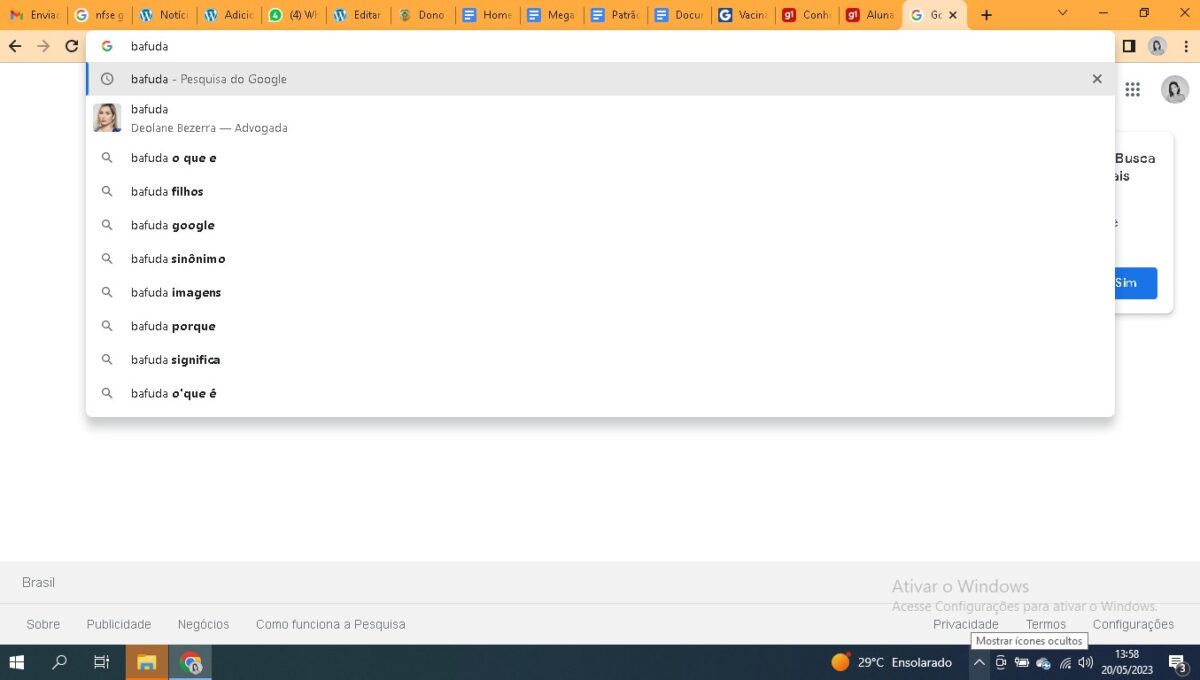Open the 'Publicidade' footer link
1200x680 pixels.
coord(119,624)
